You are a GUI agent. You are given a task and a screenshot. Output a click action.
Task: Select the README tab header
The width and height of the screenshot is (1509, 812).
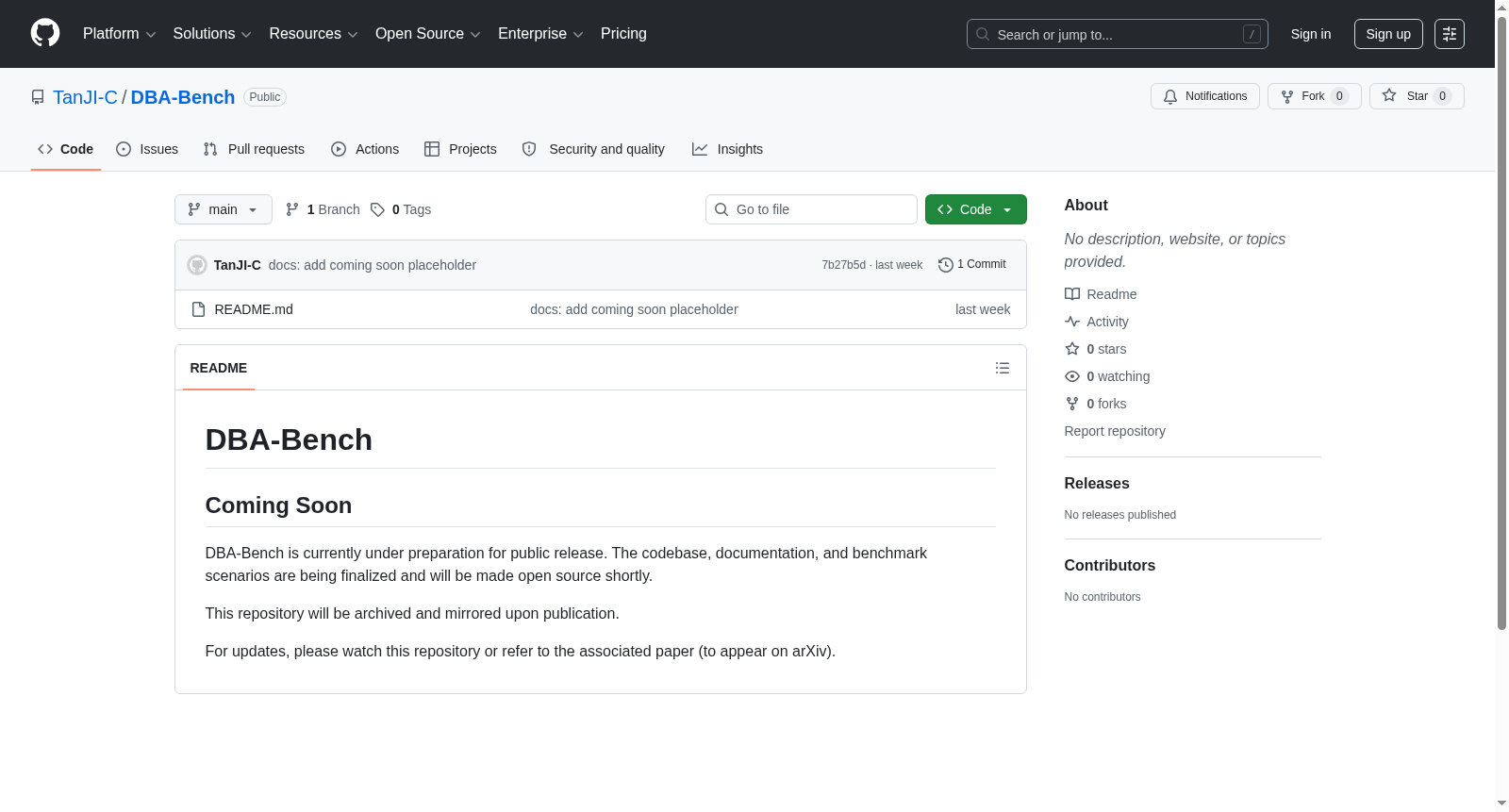click(x=219, y=368)
